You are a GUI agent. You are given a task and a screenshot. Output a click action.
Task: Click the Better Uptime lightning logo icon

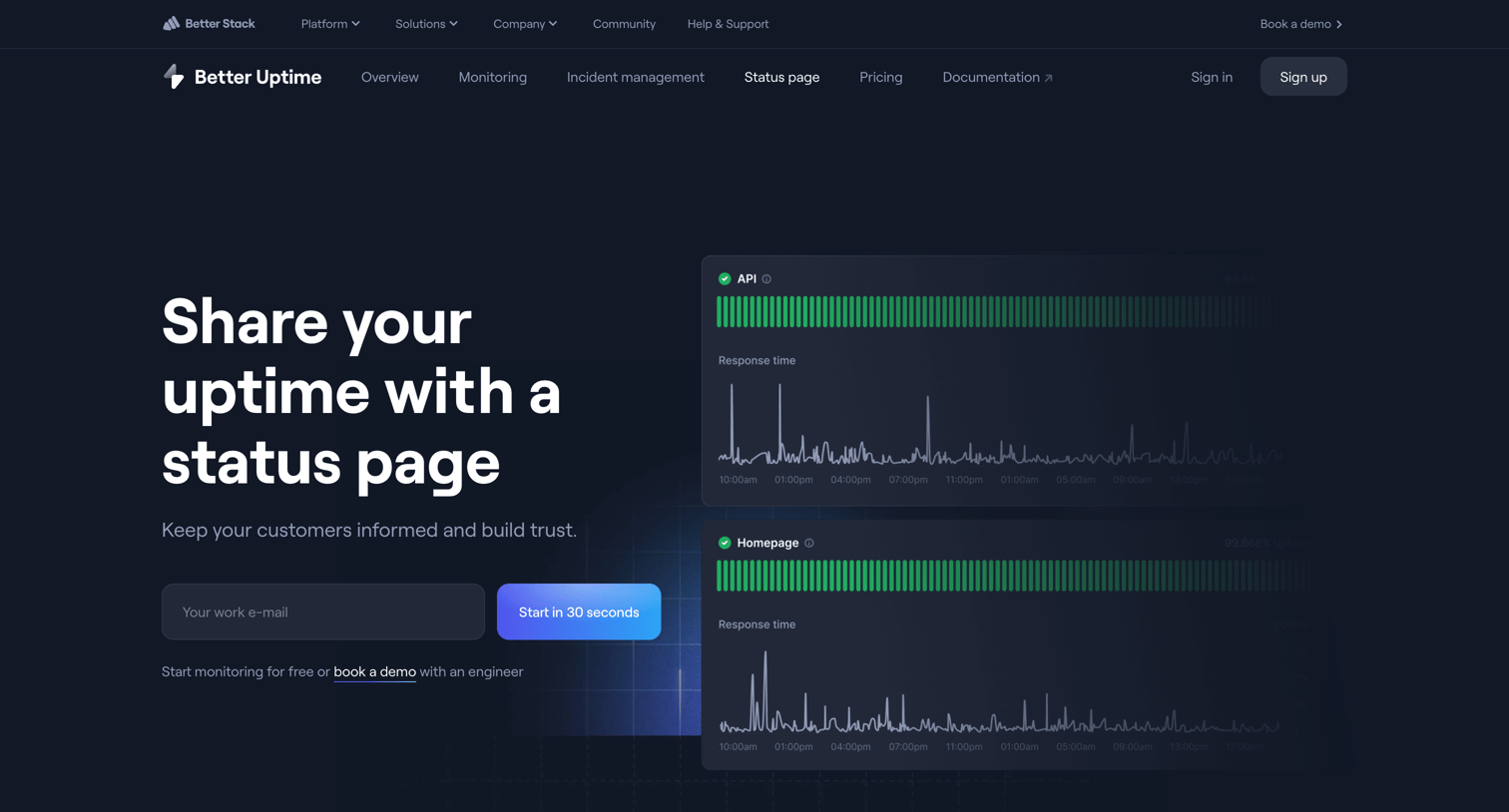(174, 77)
